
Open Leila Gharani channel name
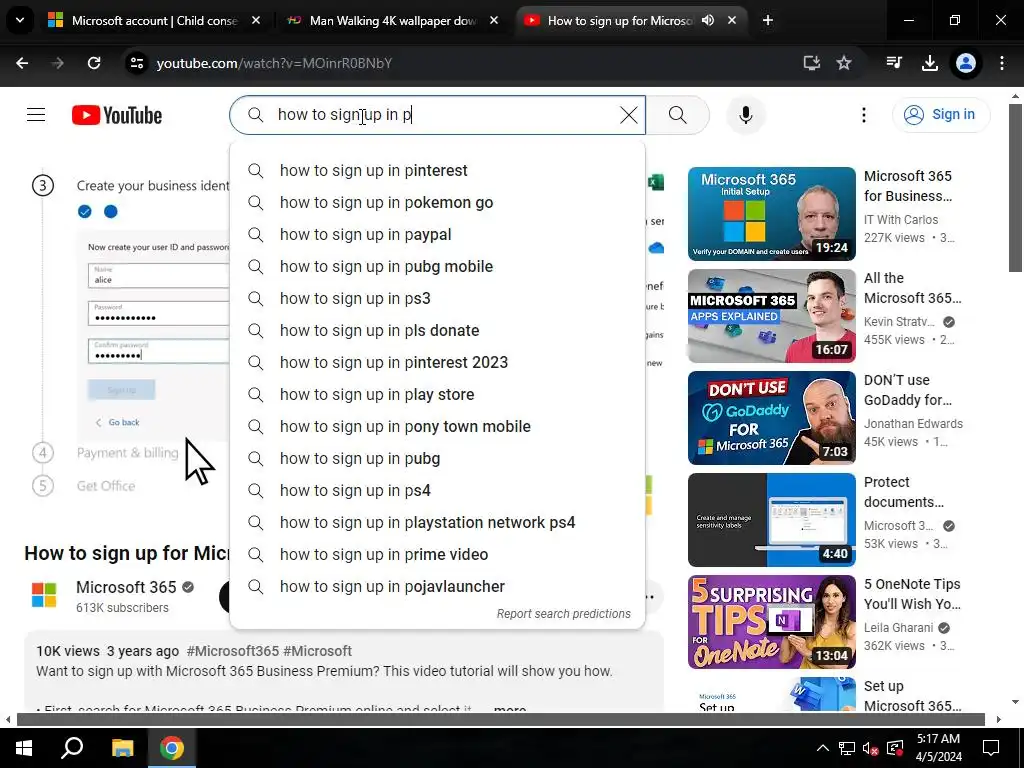[898, 627]
